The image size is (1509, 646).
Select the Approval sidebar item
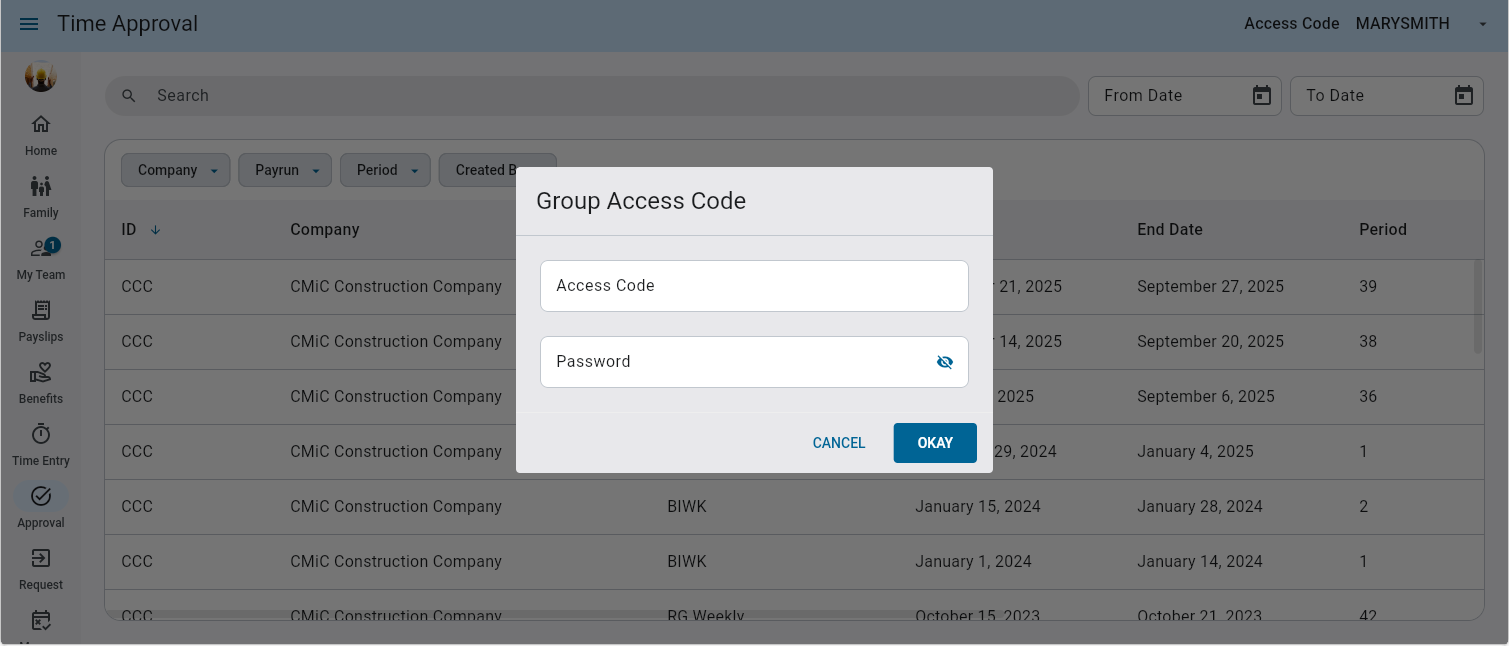41,507
